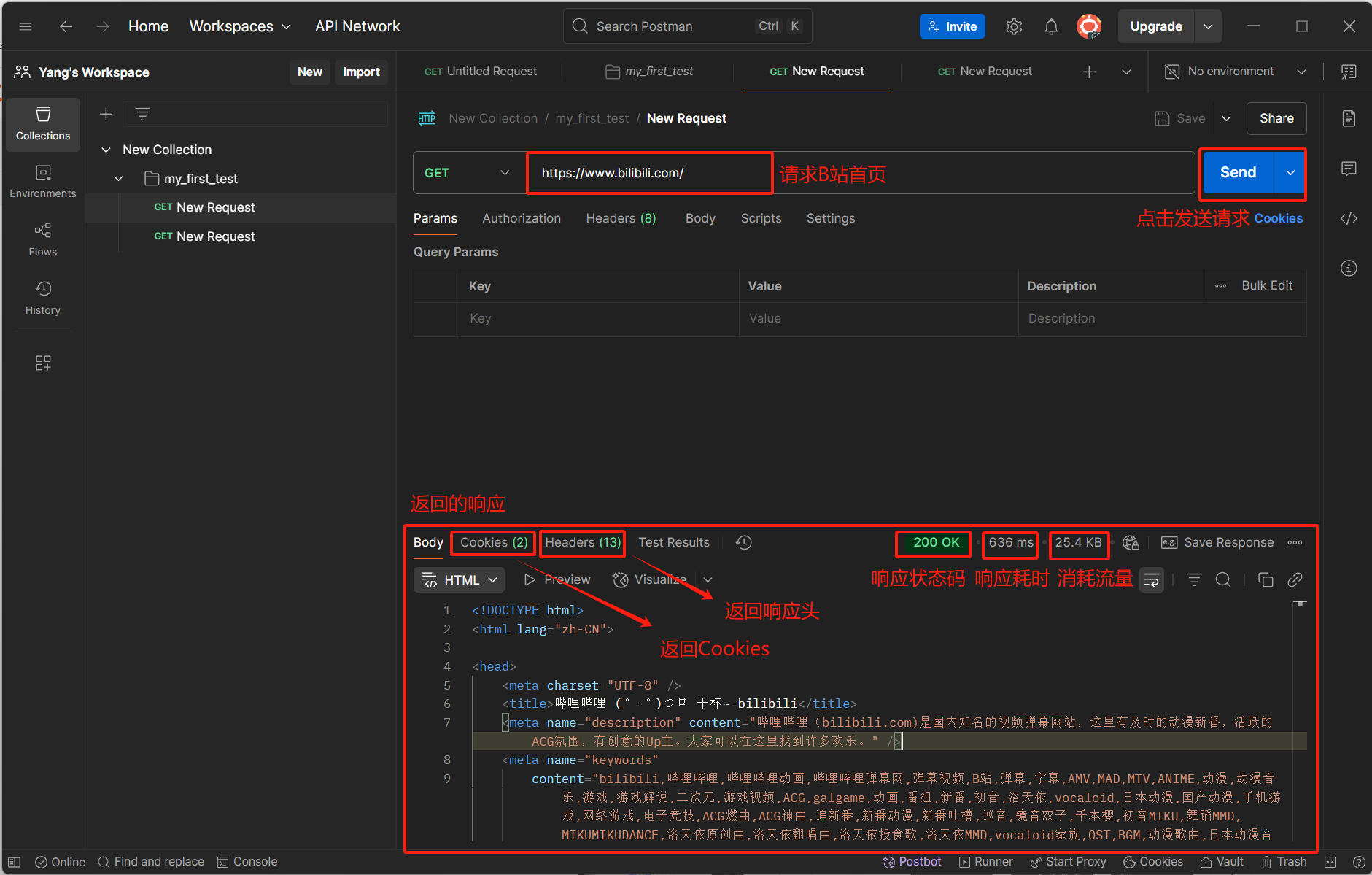Viewport: 1372px width, 875px height.
Task: Go forward with the right arrow
Action: (x=103, y=26)
